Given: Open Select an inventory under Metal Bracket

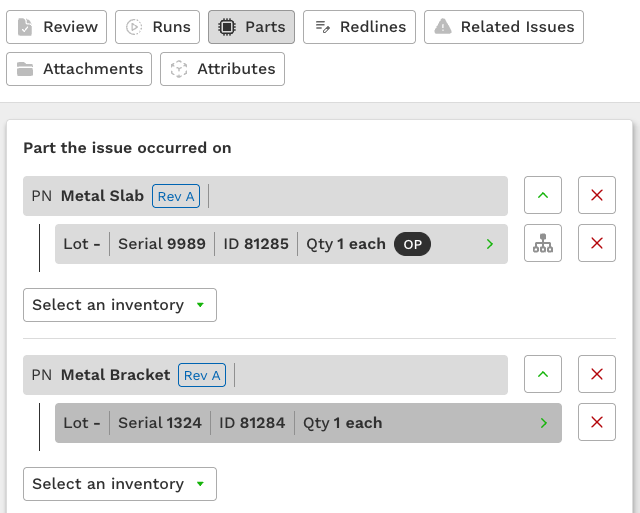Looking at the screenshot, I should [x=120, y=484].
